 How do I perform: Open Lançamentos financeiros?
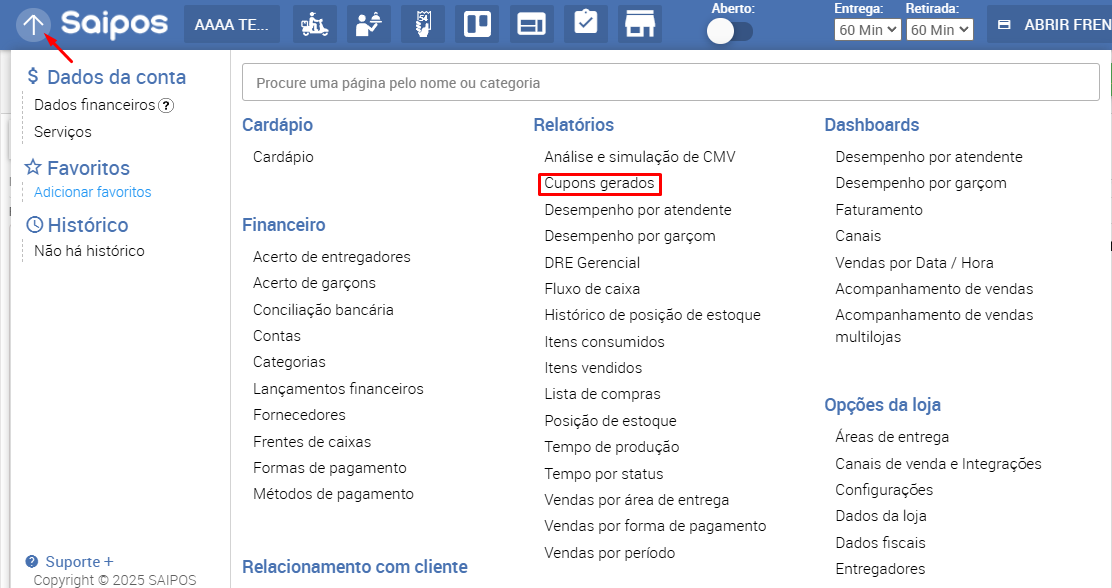coord(338,389)
